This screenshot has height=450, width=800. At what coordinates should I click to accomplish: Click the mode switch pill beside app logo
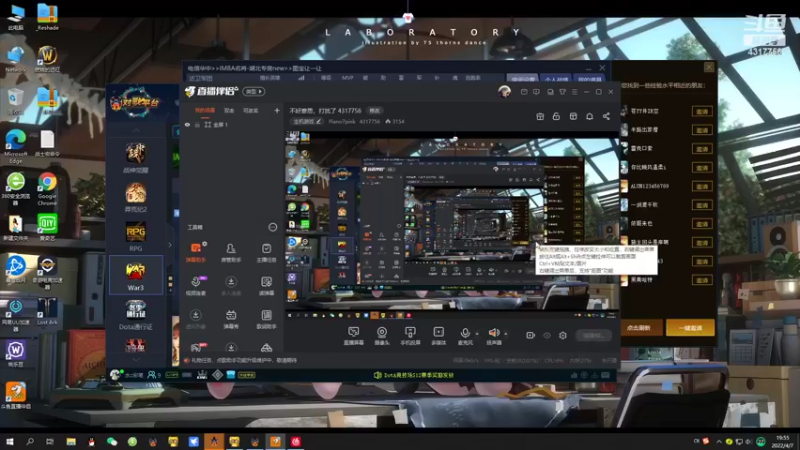[x=254, y=91]
